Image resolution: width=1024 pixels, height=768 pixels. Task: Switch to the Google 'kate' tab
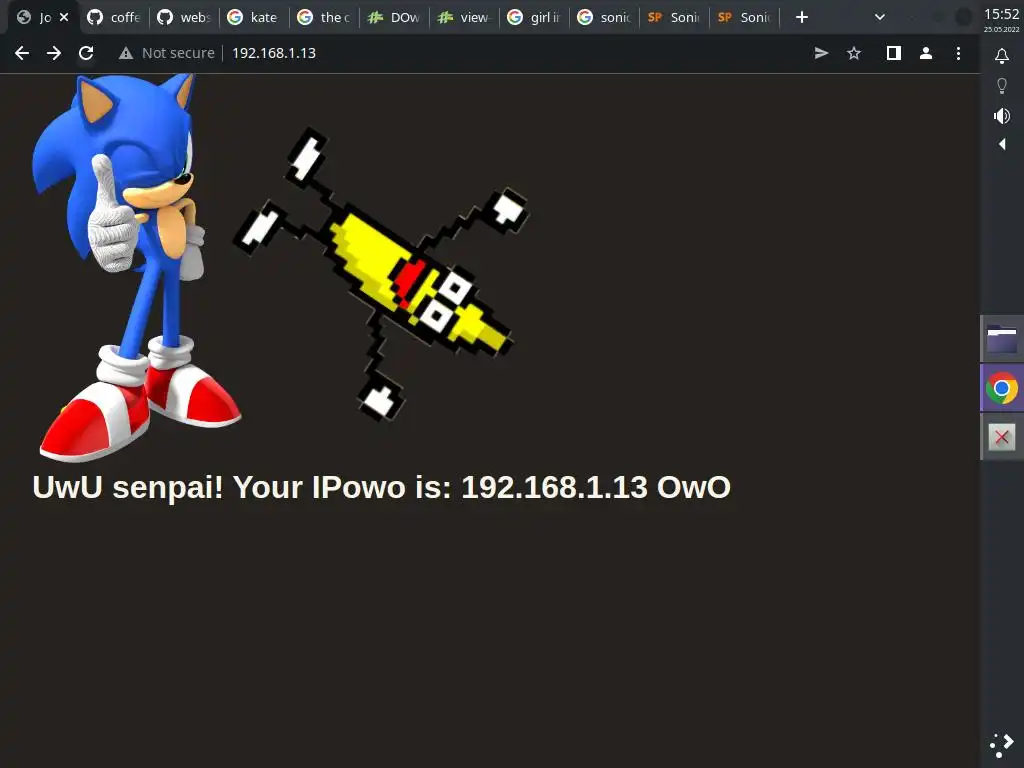(x=254, y=17)
